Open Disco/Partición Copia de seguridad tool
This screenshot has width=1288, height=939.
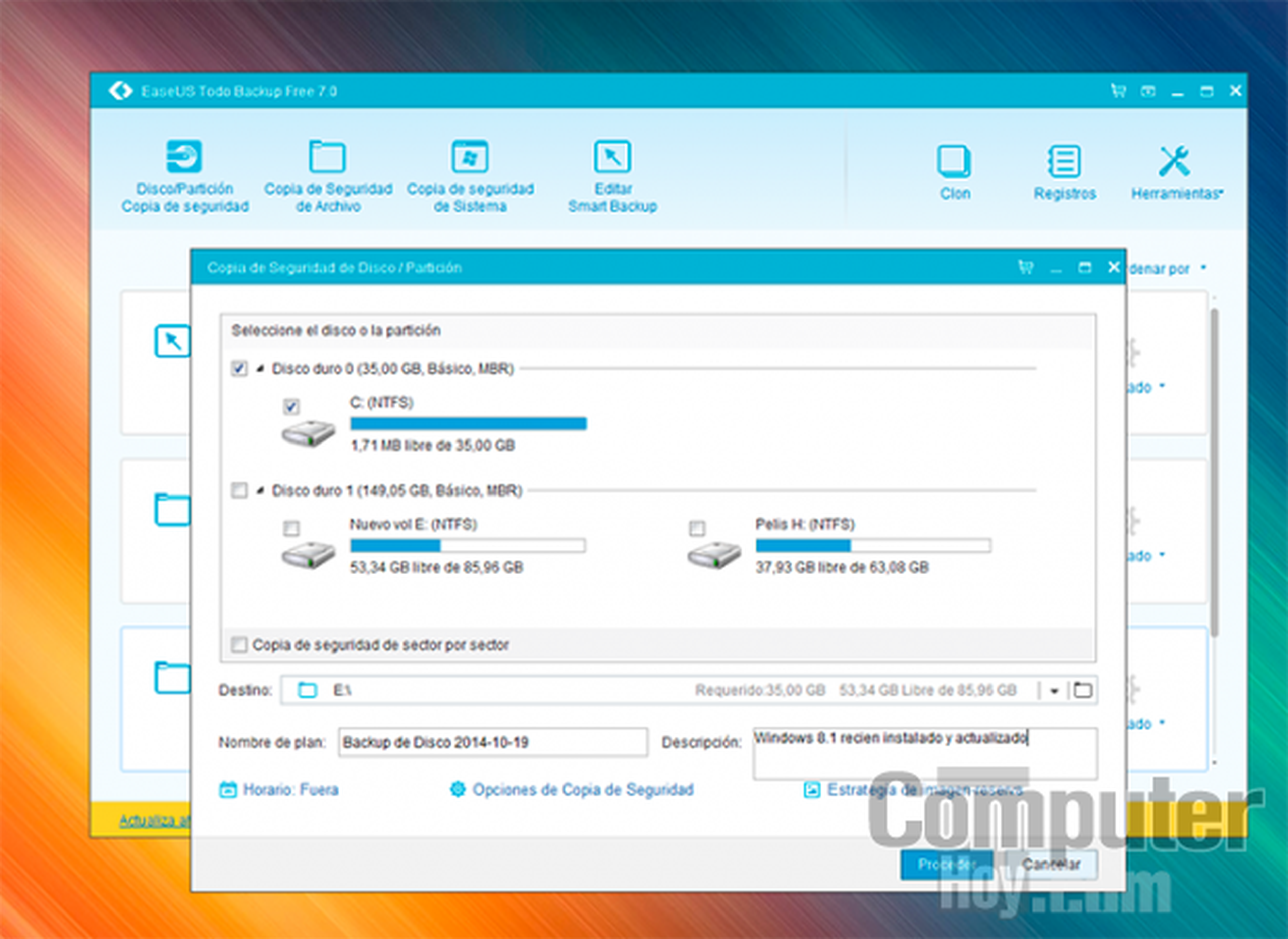[185, 176]
